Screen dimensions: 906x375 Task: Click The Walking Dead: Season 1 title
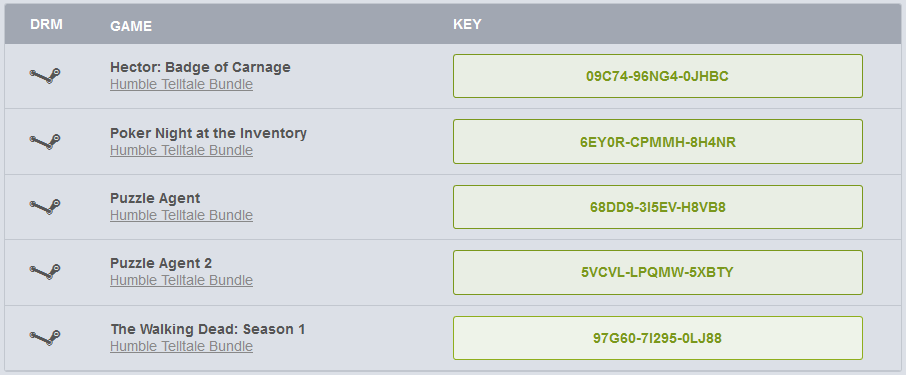click(x=208, y=329)
